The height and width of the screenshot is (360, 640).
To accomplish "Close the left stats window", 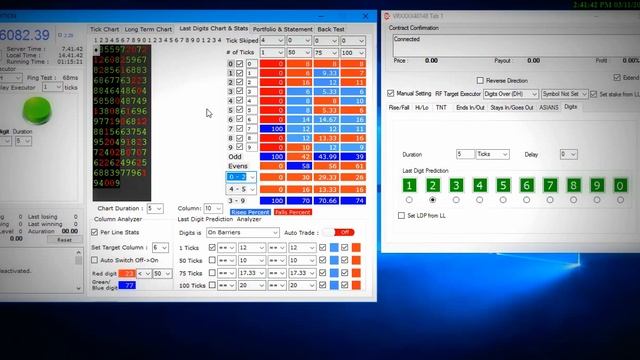I will (365, 16).
